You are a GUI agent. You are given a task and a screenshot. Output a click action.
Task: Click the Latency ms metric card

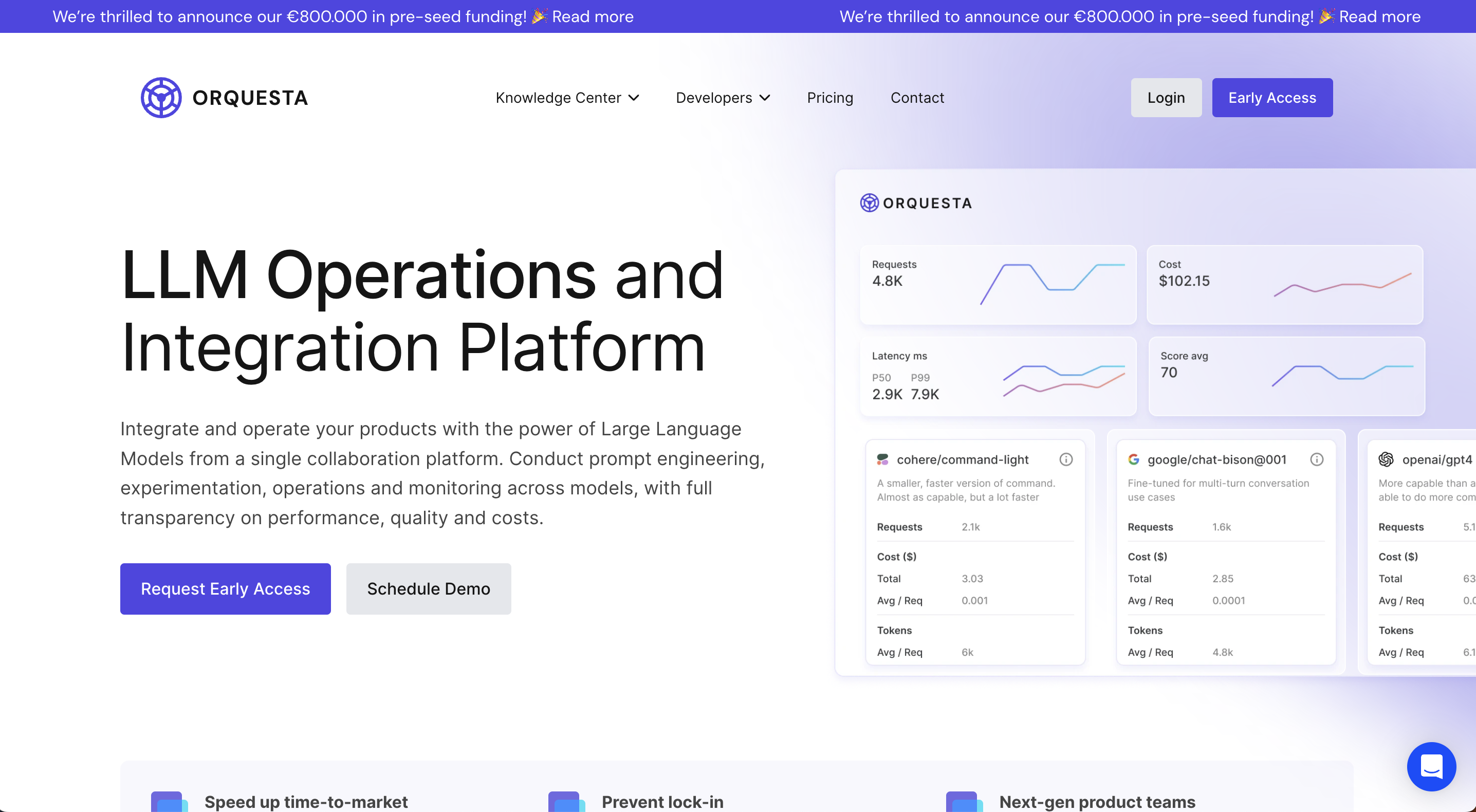(x=998, y=376)
